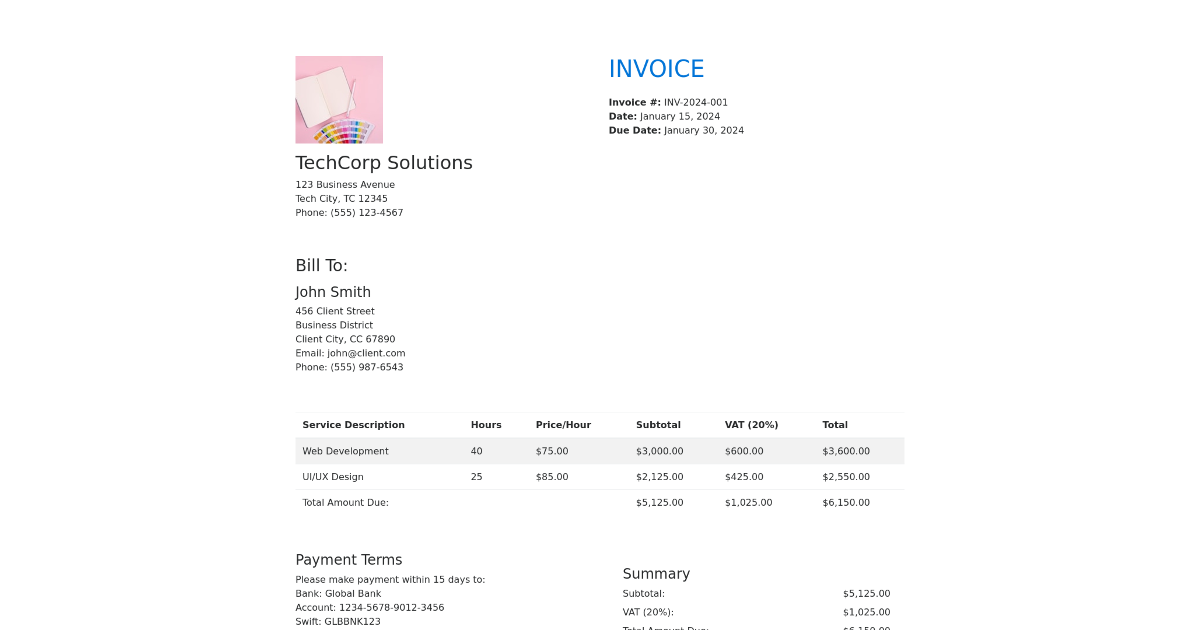Click the $75.00 price per hour cell
The image size is (1200, 630).
coord(552,451)
